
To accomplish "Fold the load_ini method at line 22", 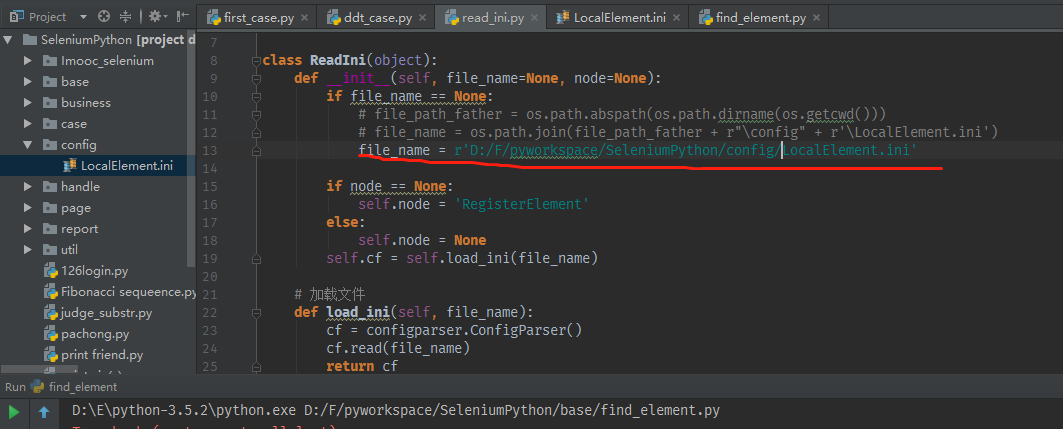I will [x=256, y=312].
